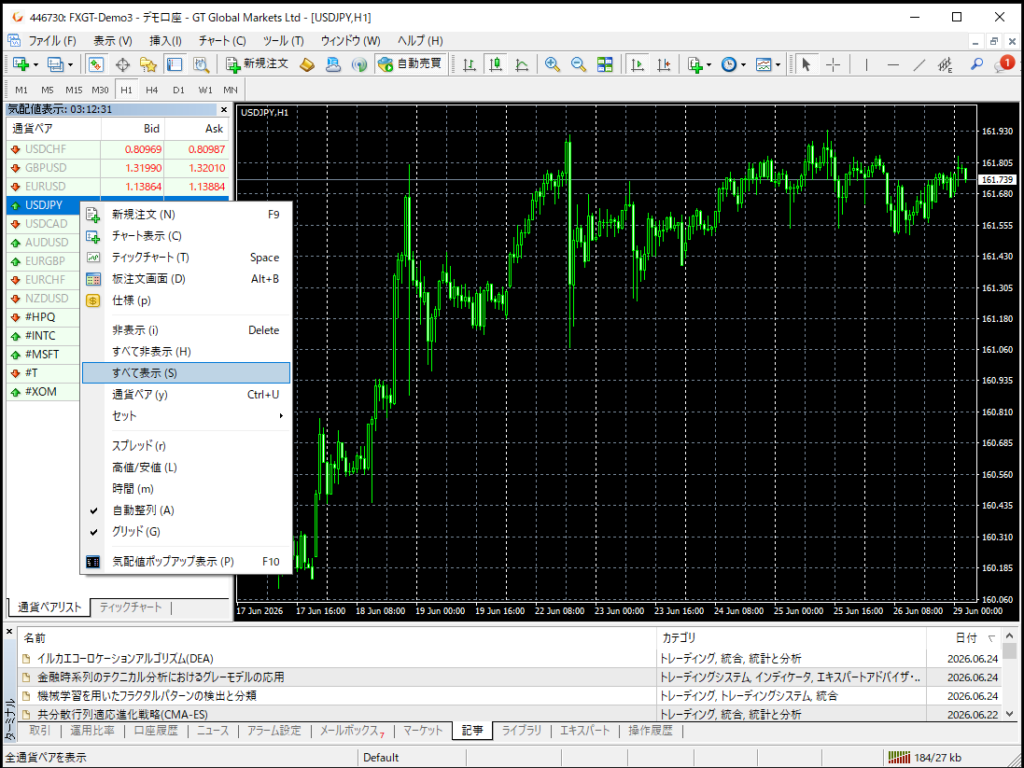This screenshot has width=1024, height=768.
Task: Switch to the ティックチャート tab
Action: 131,607
